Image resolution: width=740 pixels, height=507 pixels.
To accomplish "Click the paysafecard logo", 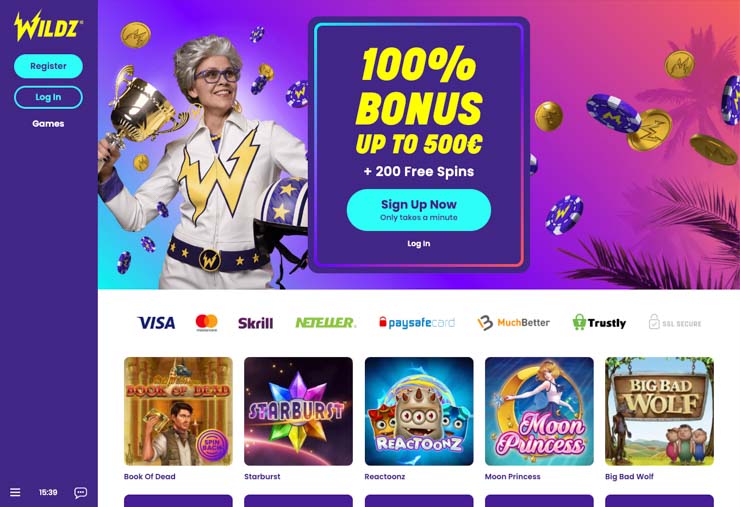I will point(417,323).
